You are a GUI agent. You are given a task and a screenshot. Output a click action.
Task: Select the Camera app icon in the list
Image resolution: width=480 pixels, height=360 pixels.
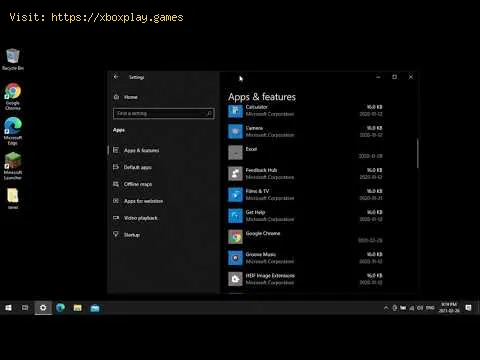[235, 131]
